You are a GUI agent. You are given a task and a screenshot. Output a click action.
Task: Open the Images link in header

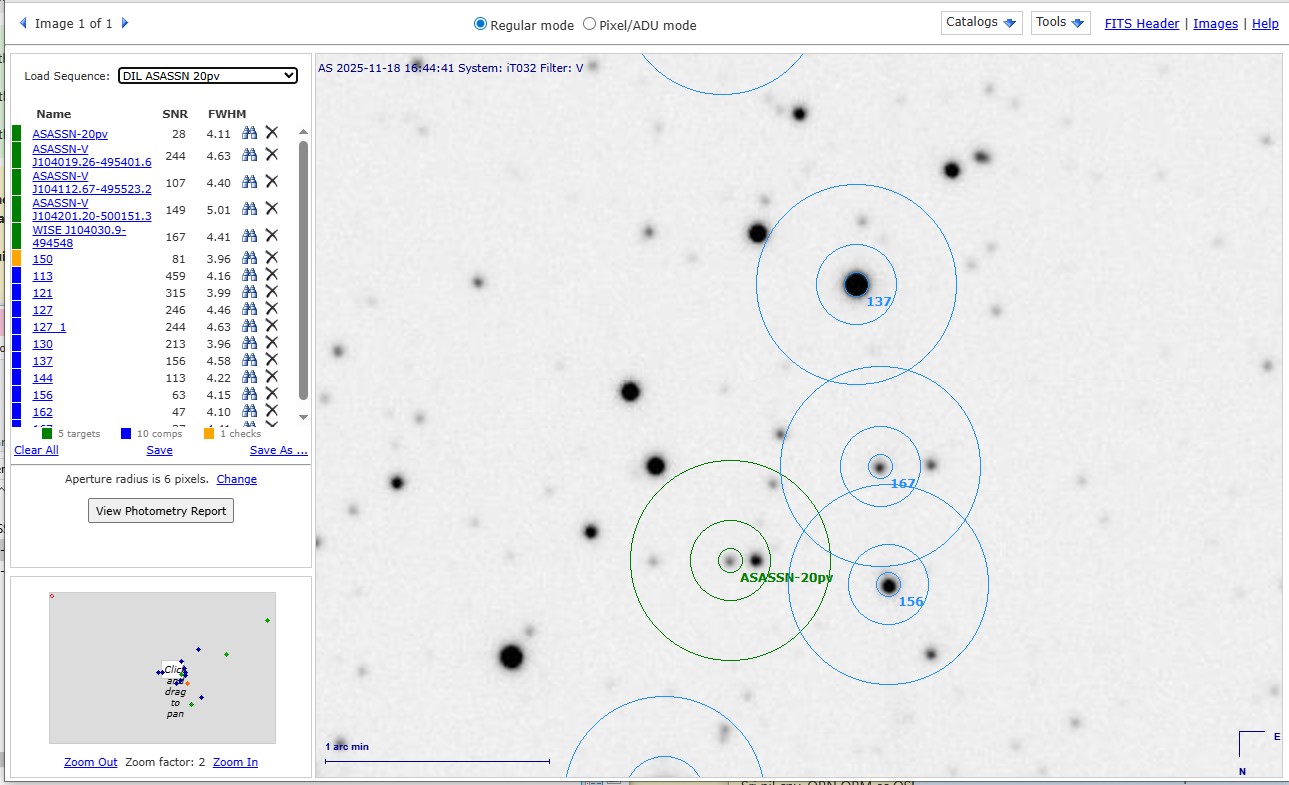tap(1215, 24)
